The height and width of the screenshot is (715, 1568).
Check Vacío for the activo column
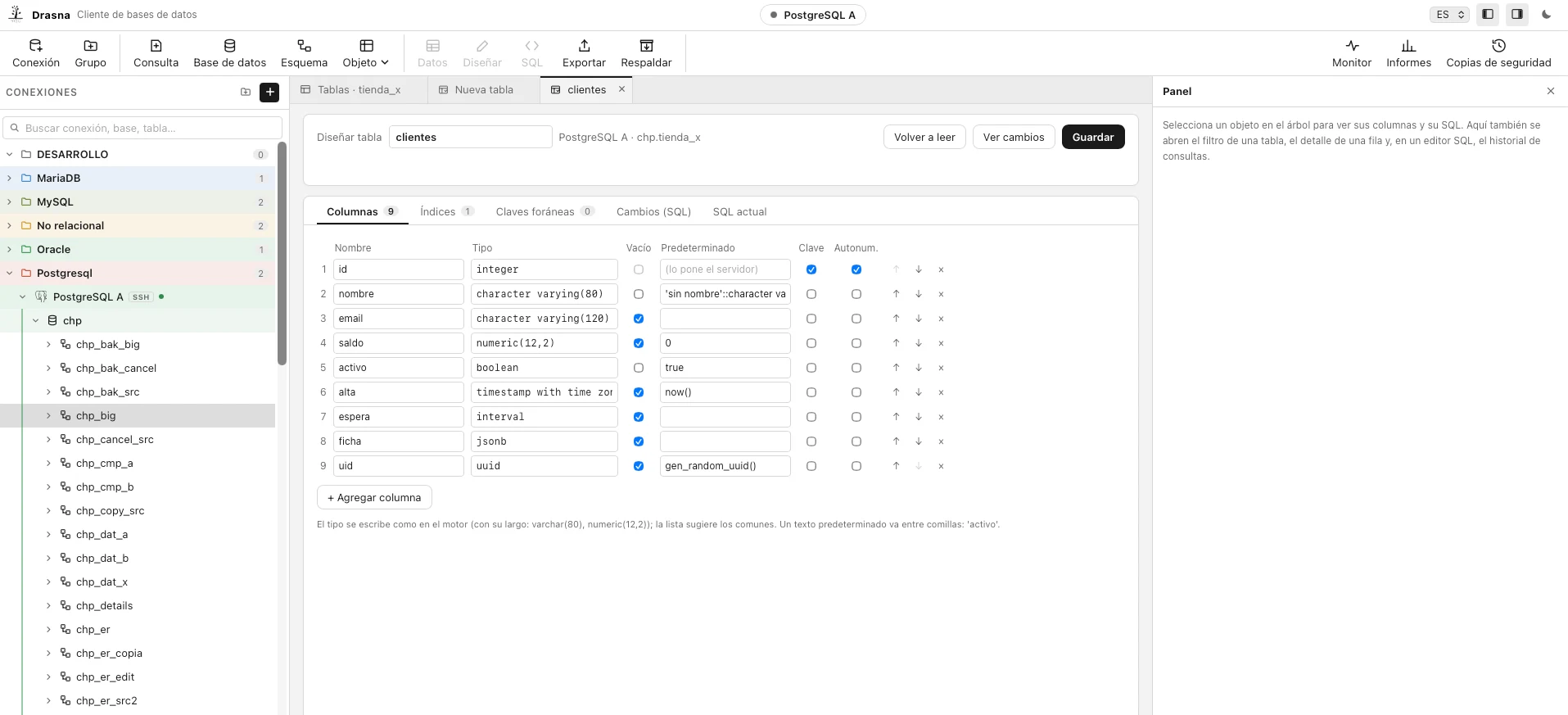pyautogui.click(x=639, y=368)
